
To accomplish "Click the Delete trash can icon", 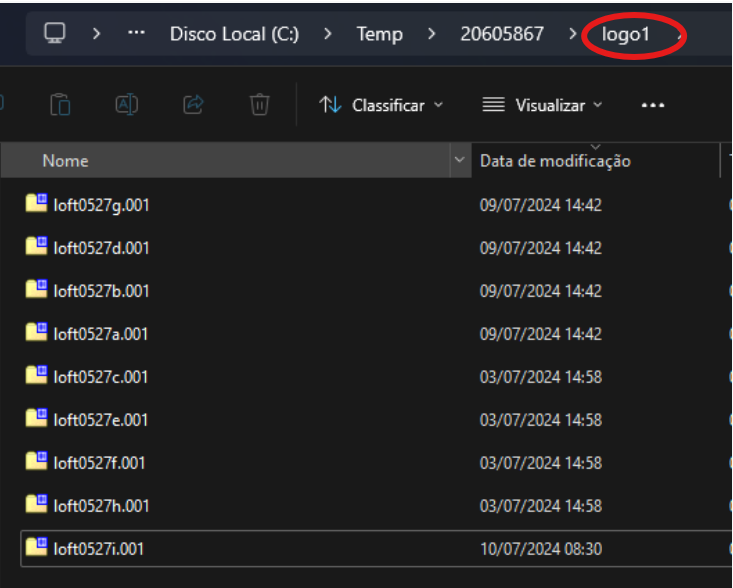I will [259, 104].
